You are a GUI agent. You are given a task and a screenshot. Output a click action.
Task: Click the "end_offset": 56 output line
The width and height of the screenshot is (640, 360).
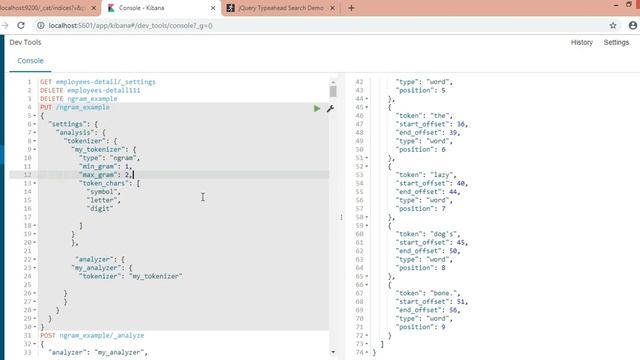[x=428, y=310]
